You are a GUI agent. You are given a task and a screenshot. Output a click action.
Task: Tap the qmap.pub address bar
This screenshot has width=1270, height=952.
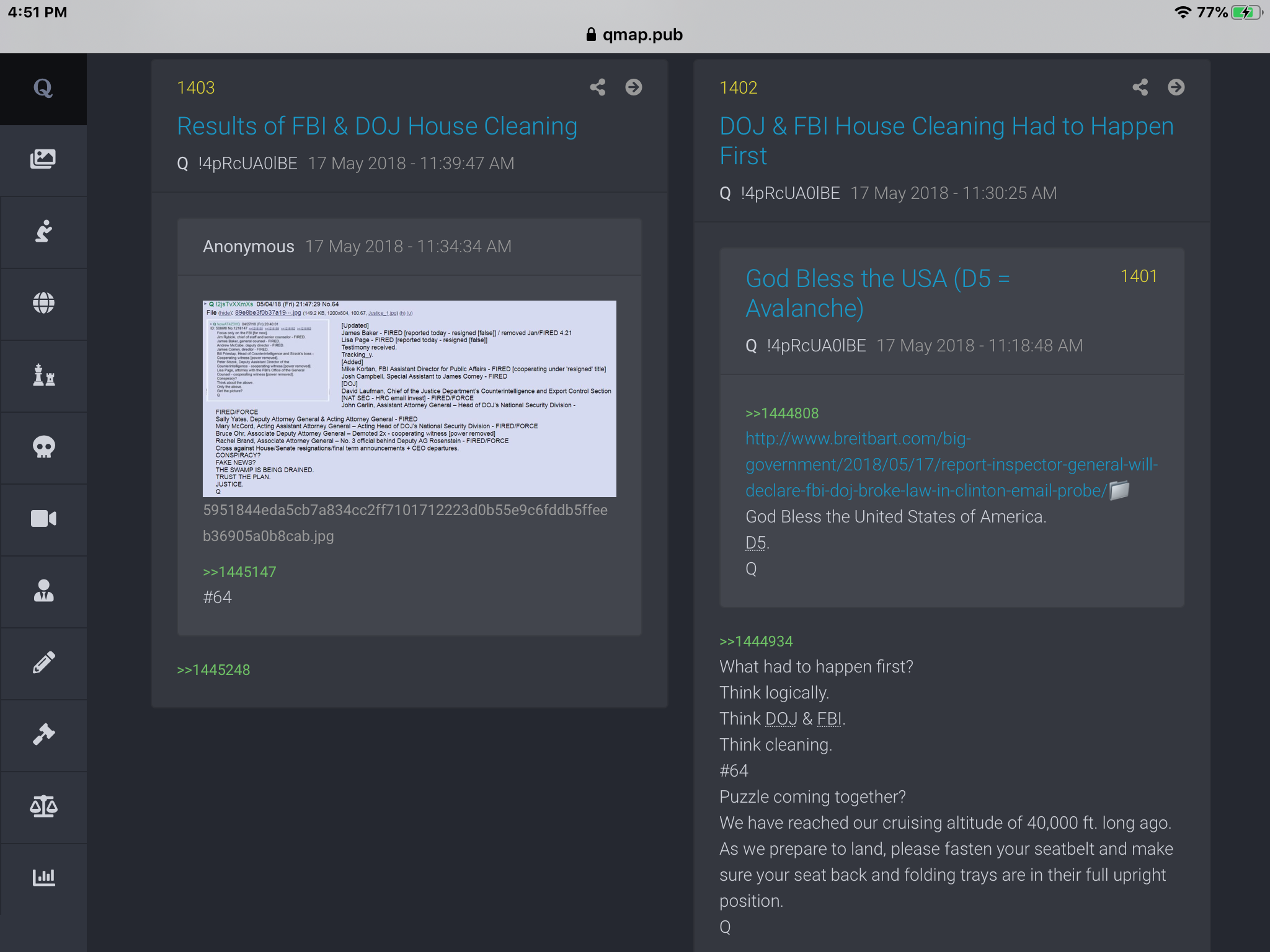(x=635, y=35)
